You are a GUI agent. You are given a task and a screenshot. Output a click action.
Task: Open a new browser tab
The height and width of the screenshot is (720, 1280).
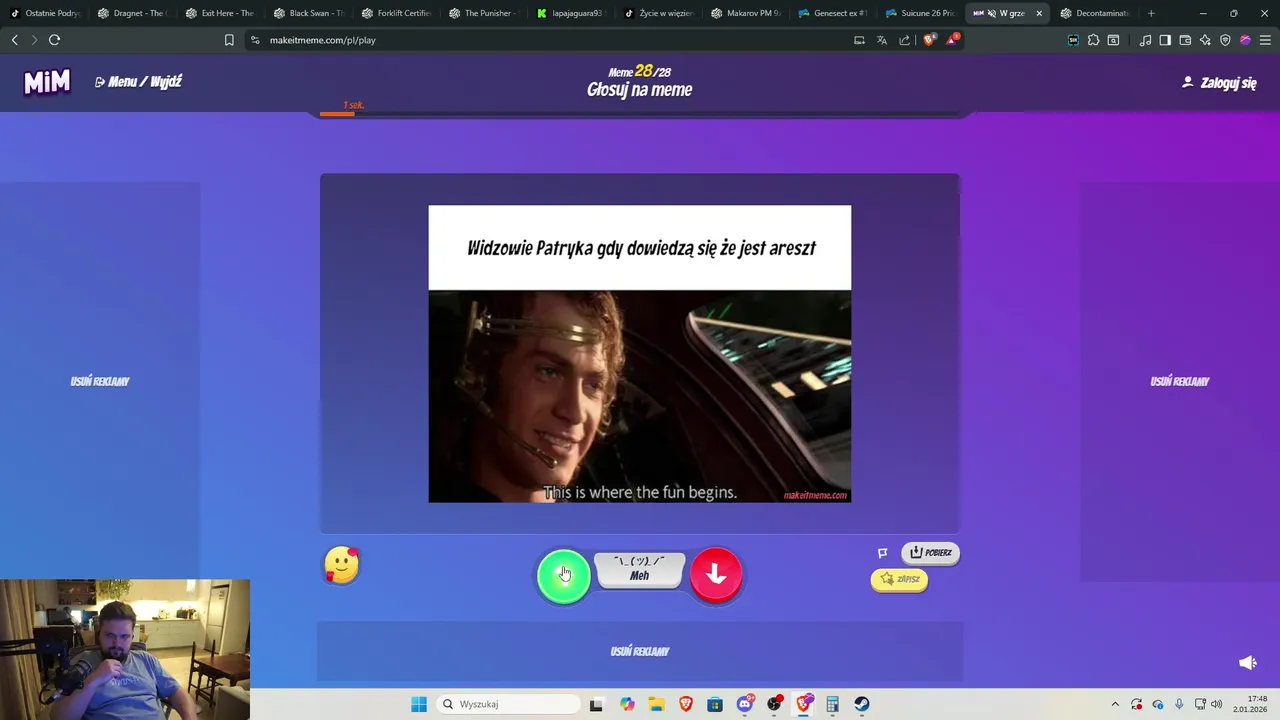1151,13
